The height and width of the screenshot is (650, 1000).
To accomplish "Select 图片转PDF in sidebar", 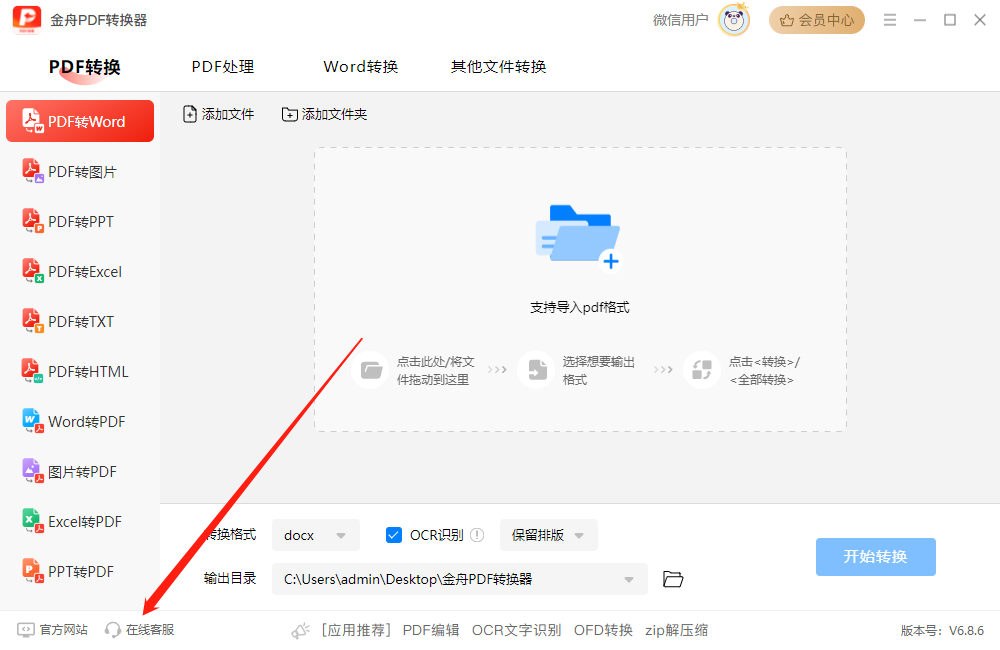I will (80, 471).
